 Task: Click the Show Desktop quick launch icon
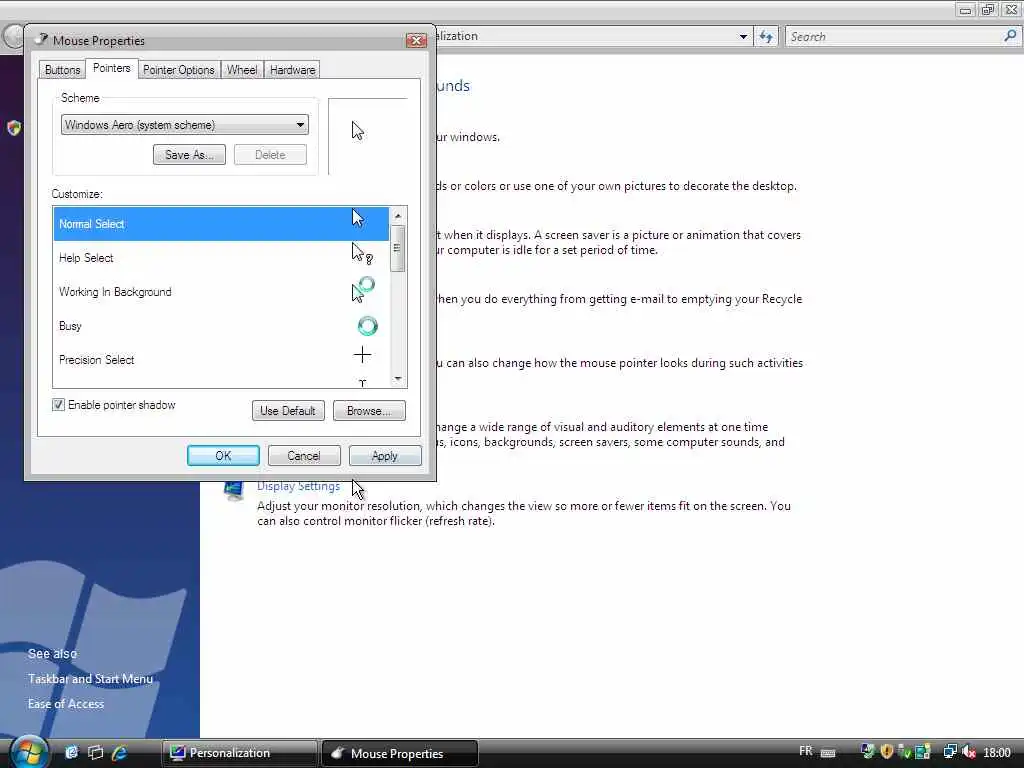click(x=72, y=752)
